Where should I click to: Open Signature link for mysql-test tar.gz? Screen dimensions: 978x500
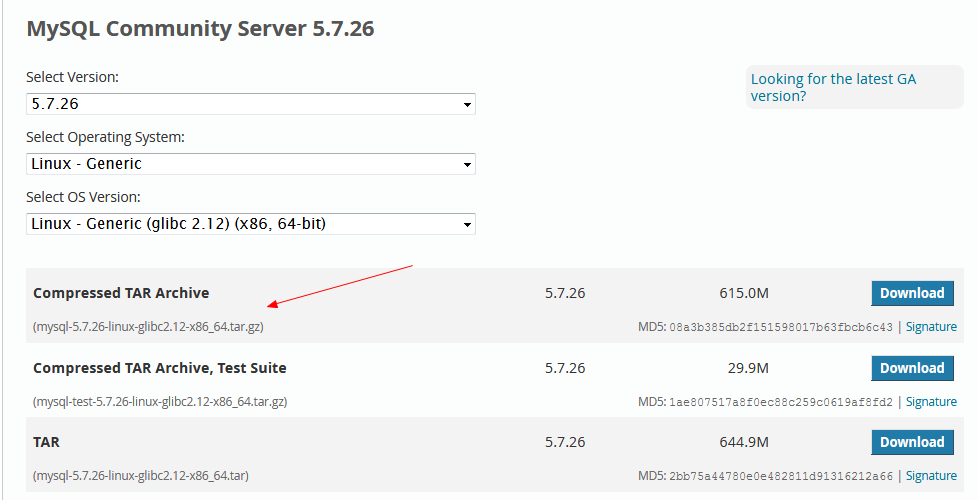(931, 401)
